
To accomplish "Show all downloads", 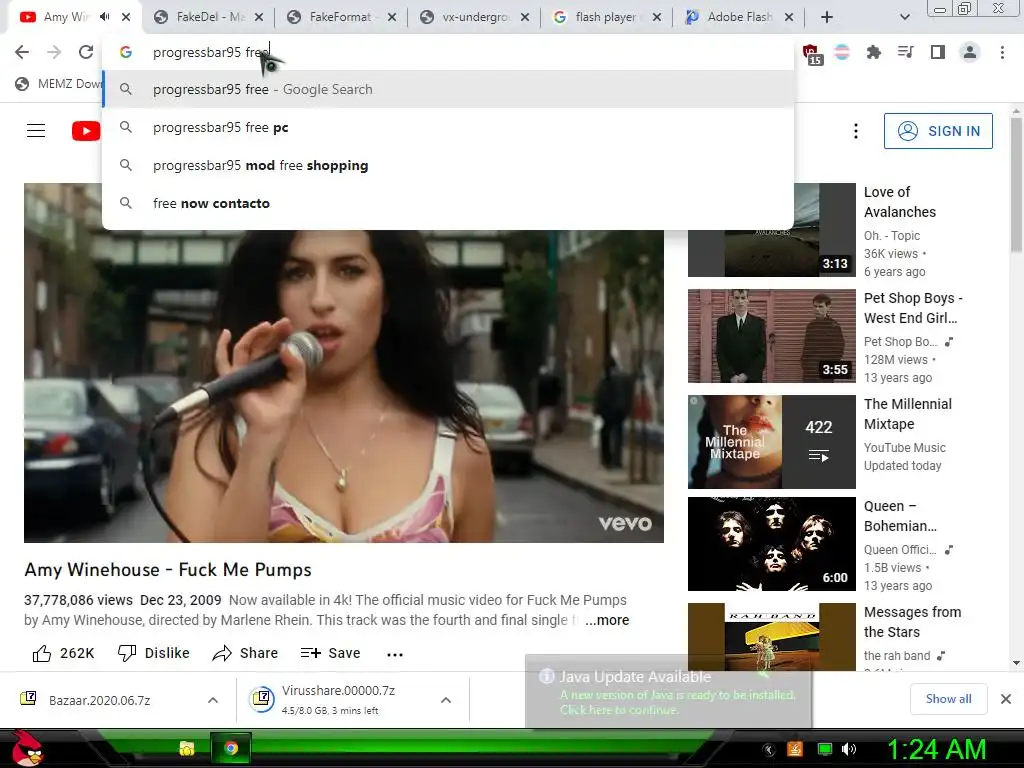I will (x=948, y=699).
